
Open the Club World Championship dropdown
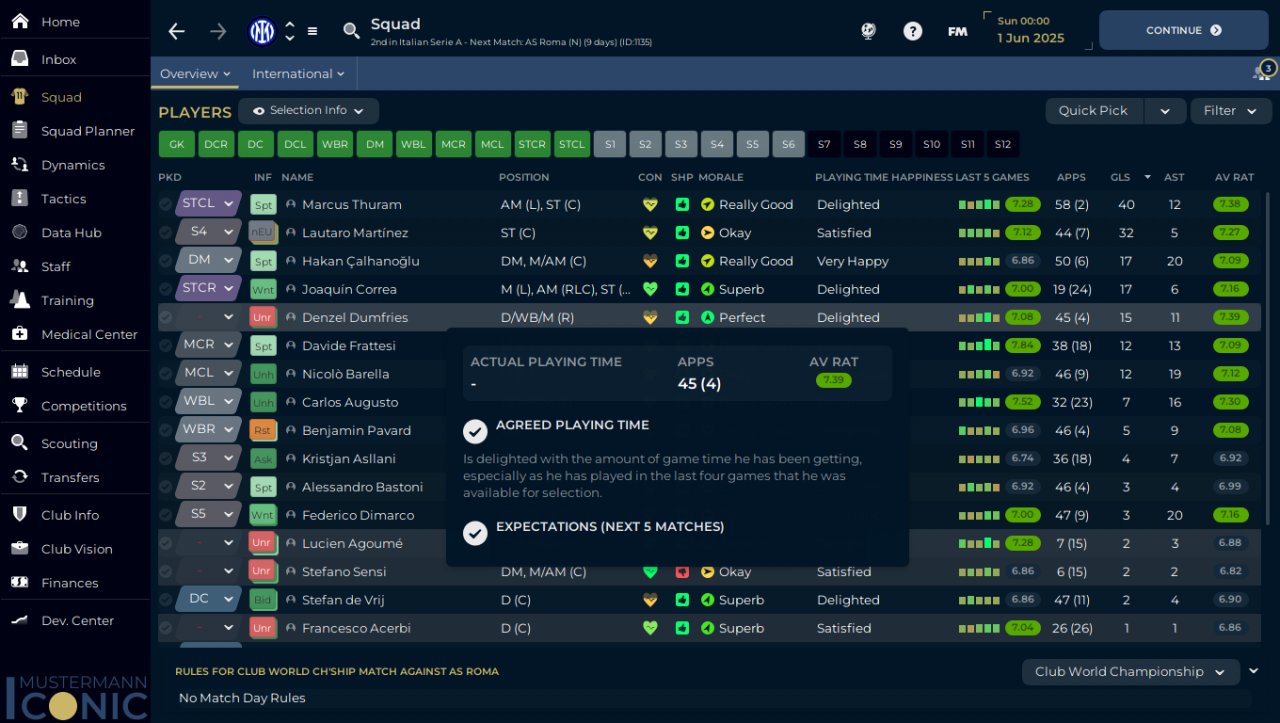pos(1130,672)
